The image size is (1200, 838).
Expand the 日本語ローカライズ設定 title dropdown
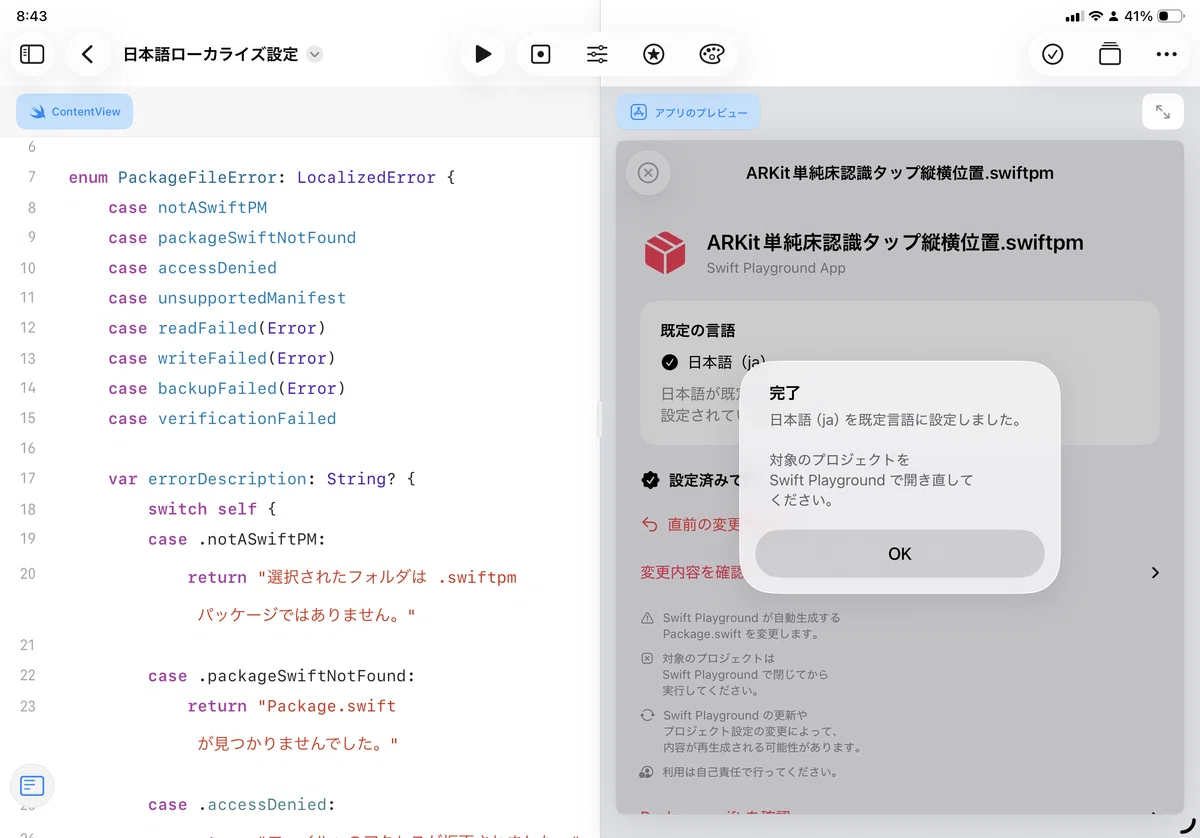(315, 54)
